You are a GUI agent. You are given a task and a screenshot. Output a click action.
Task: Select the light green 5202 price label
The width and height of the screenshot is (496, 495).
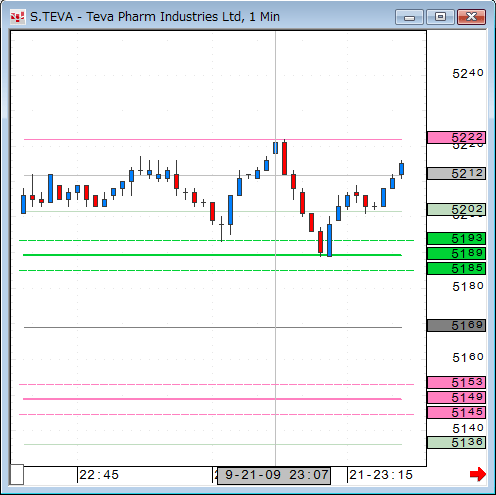[x=456, y=209]
